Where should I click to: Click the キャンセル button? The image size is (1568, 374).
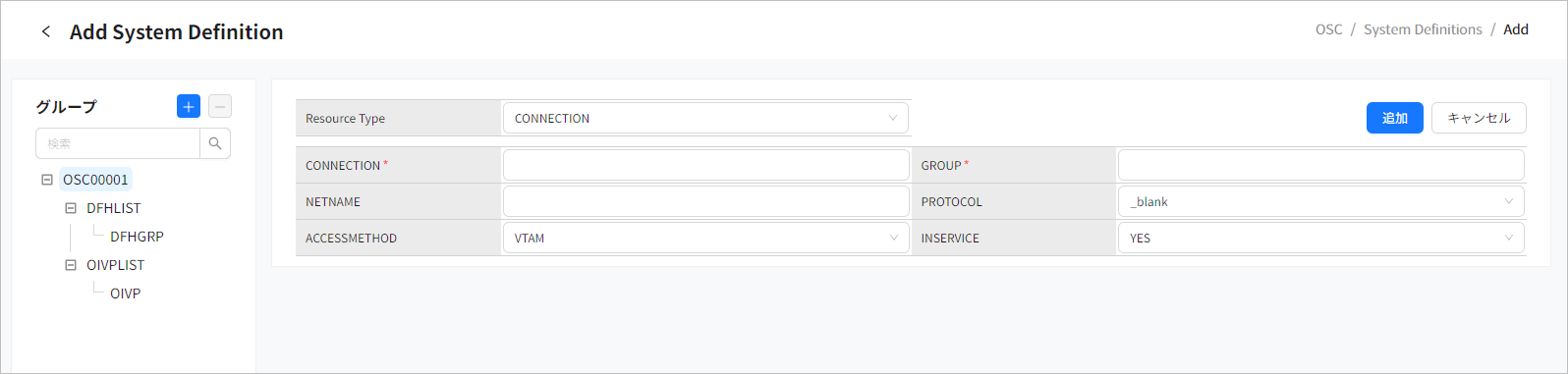[1479, 118]
